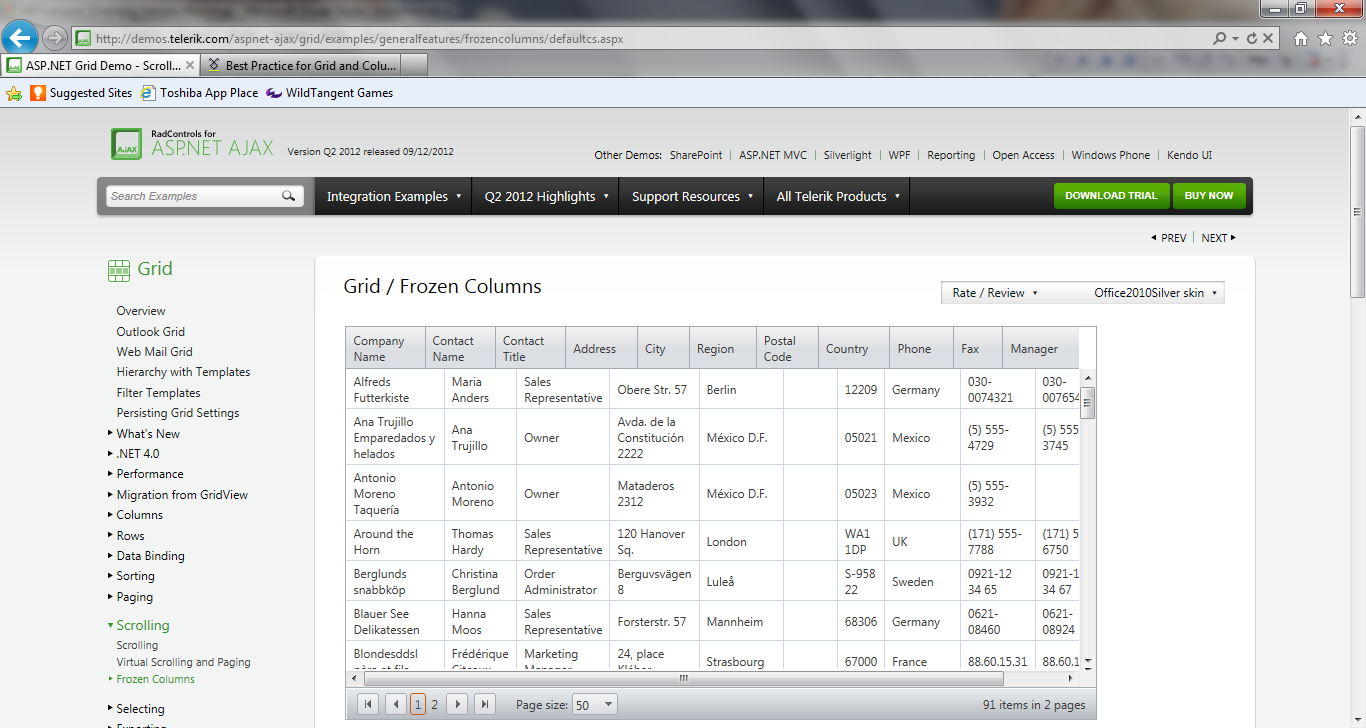Click the grid's vertical scrollbar thumb

click(x=1088, y=403)
